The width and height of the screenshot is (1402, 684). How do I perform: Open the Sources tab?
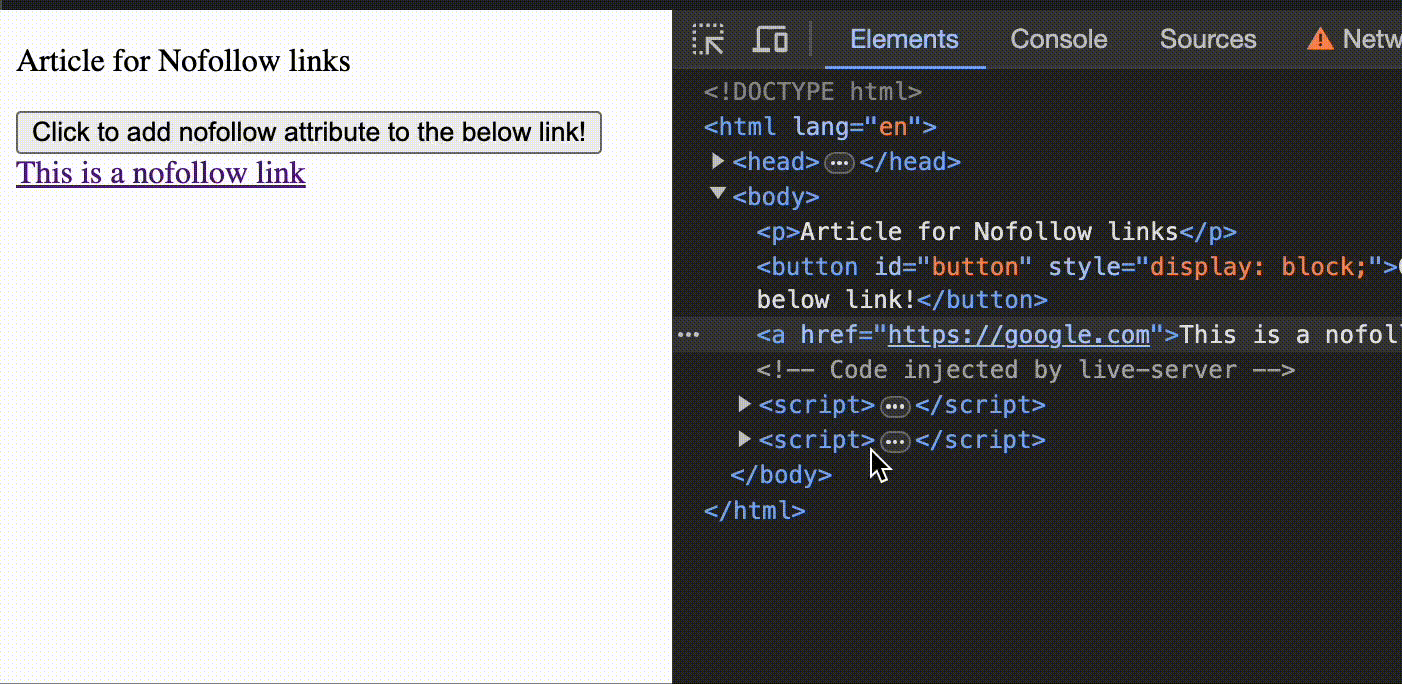pyautogui.click(x=1207, y=40)
